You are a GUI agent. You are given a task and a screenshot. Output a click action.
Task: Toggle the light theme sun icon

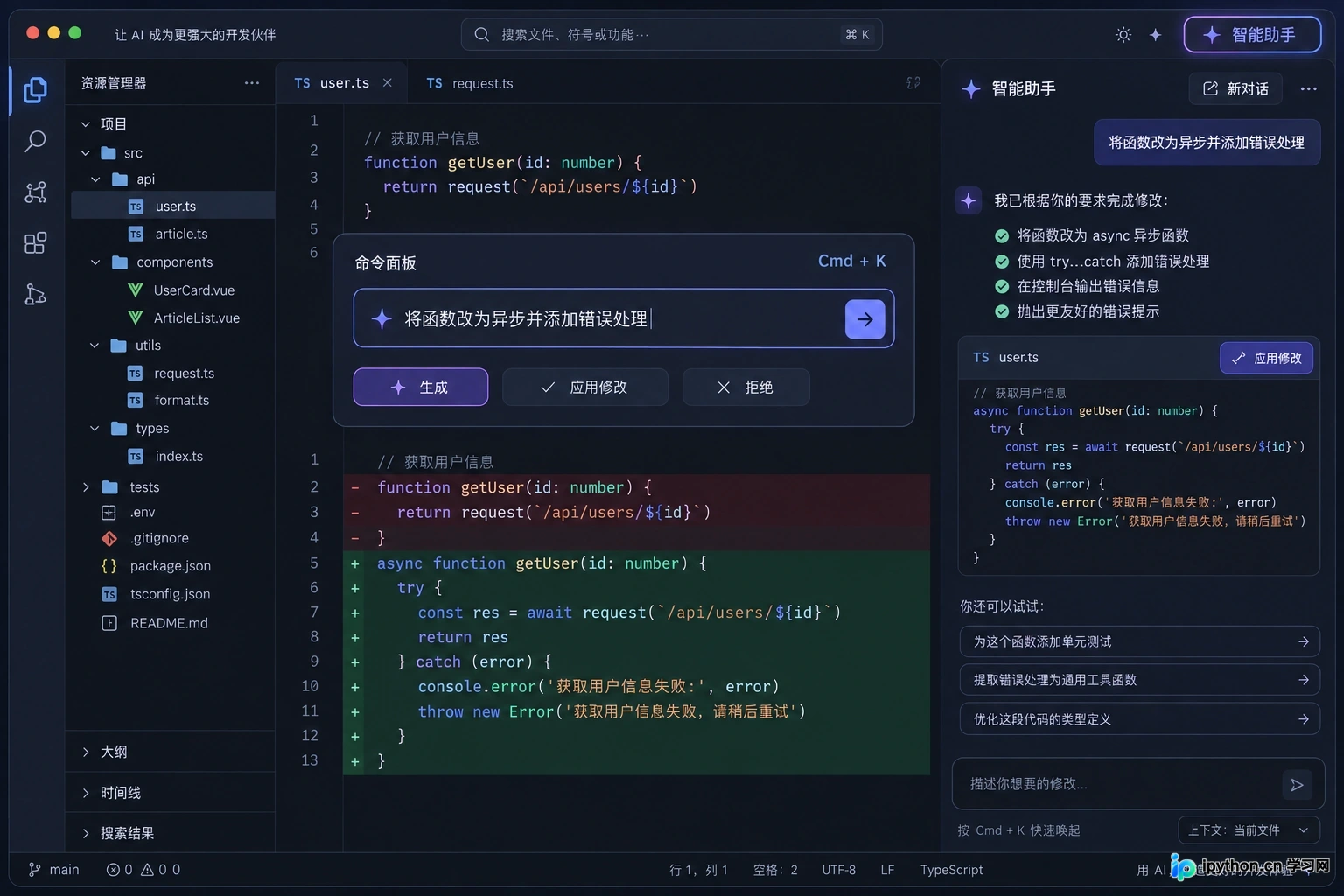pos(1123,35)
